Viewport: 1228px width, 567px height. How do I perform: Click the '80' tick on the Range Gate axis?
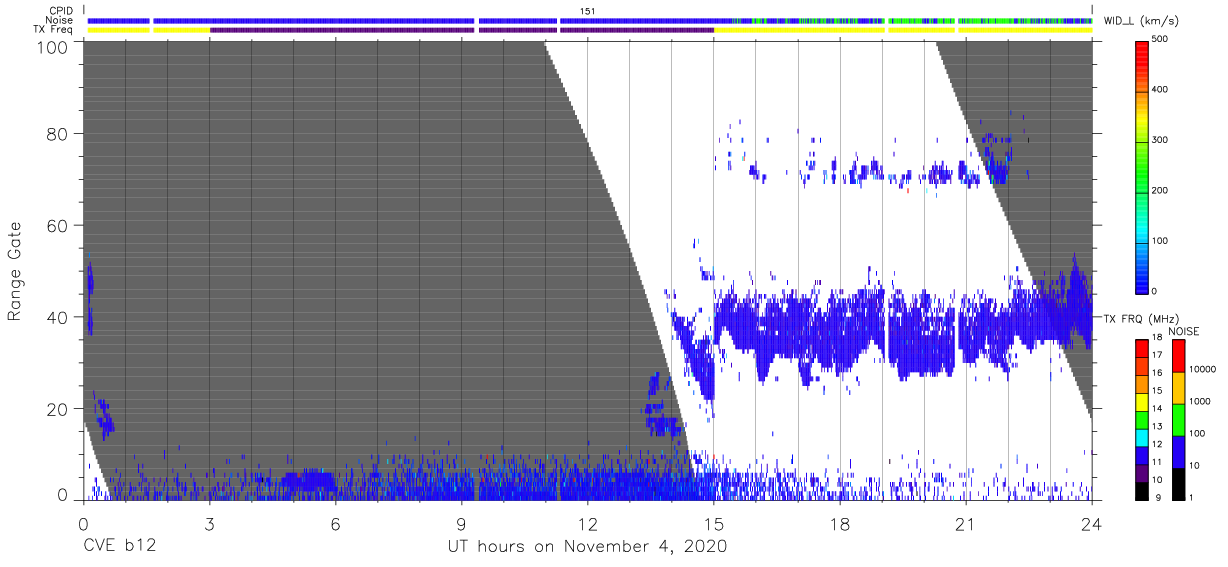click(55, 133)
